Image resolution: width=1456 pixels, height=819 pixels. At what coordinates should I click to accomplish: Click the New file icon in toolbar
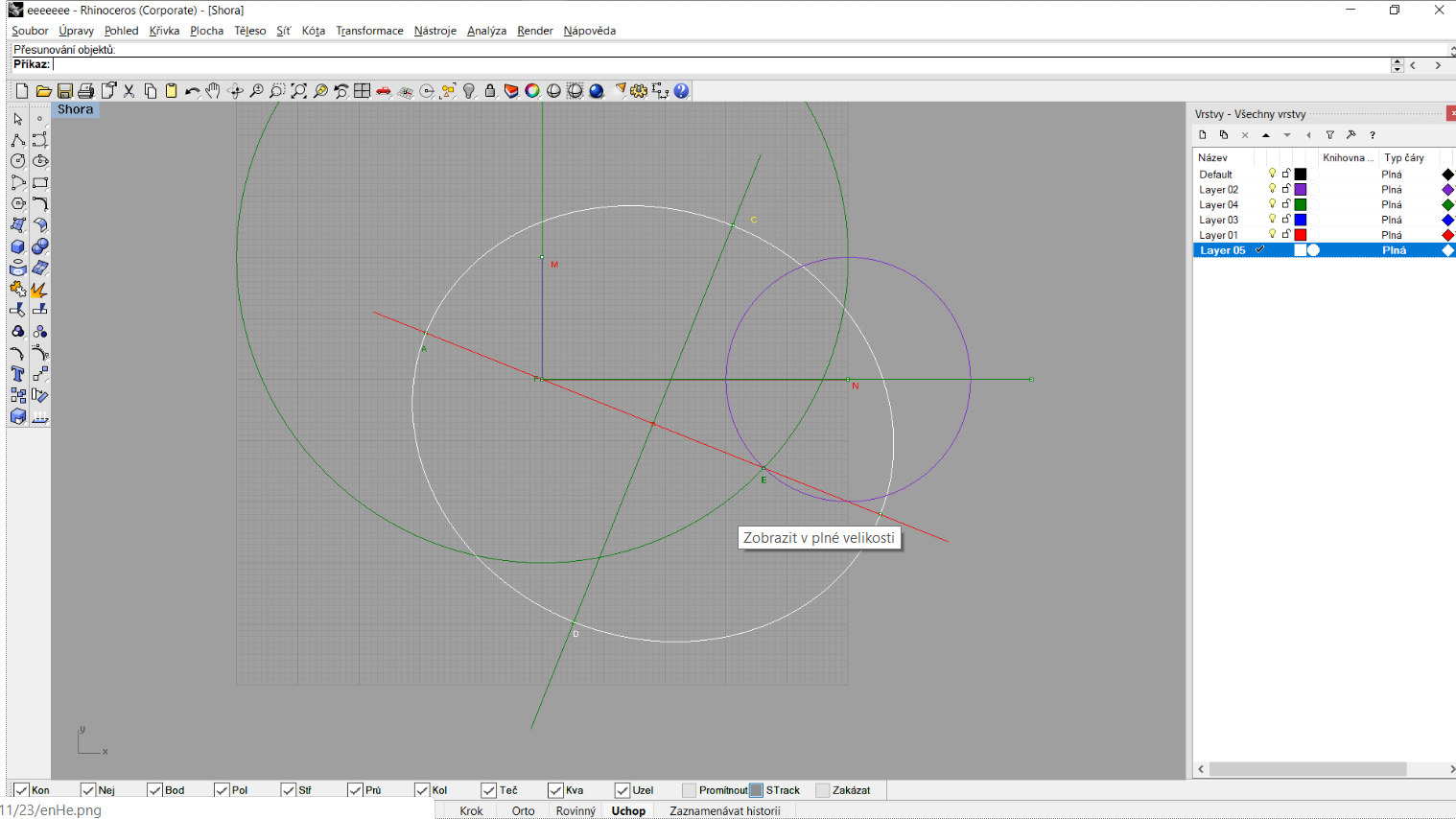22,91
